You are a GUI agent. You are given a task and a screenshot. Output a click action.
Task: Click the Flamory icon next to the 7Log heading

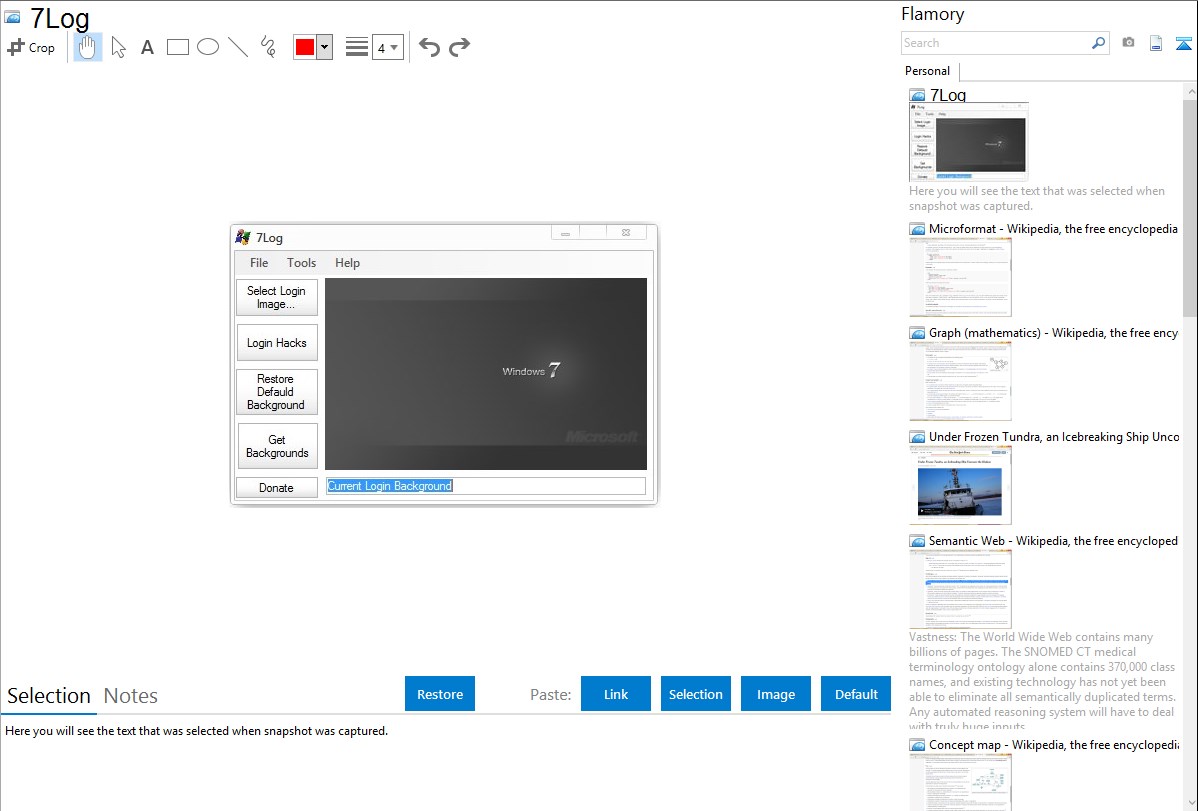click(x=12, y=17)
